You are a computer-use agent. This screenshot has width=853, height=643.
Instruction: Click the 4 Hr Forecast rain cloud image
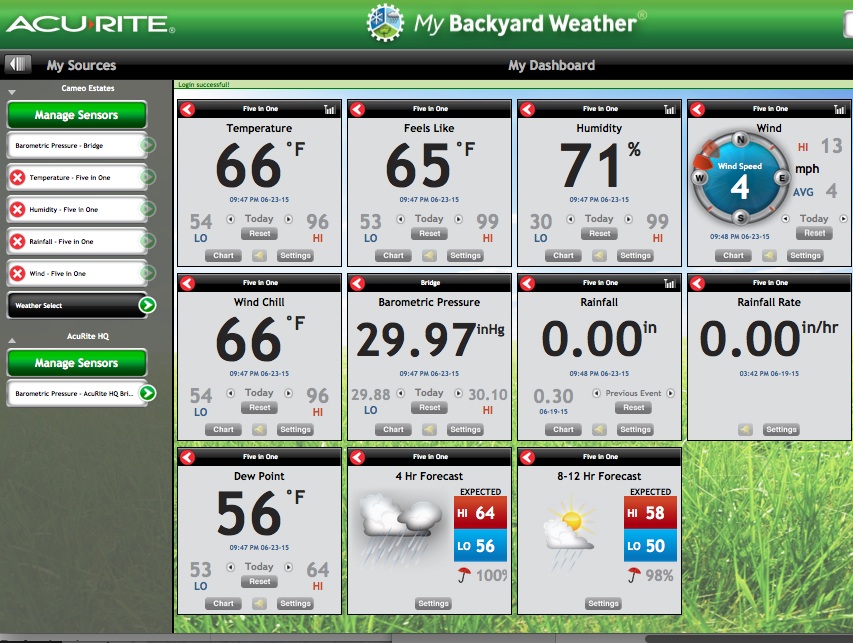click(400, 528)
